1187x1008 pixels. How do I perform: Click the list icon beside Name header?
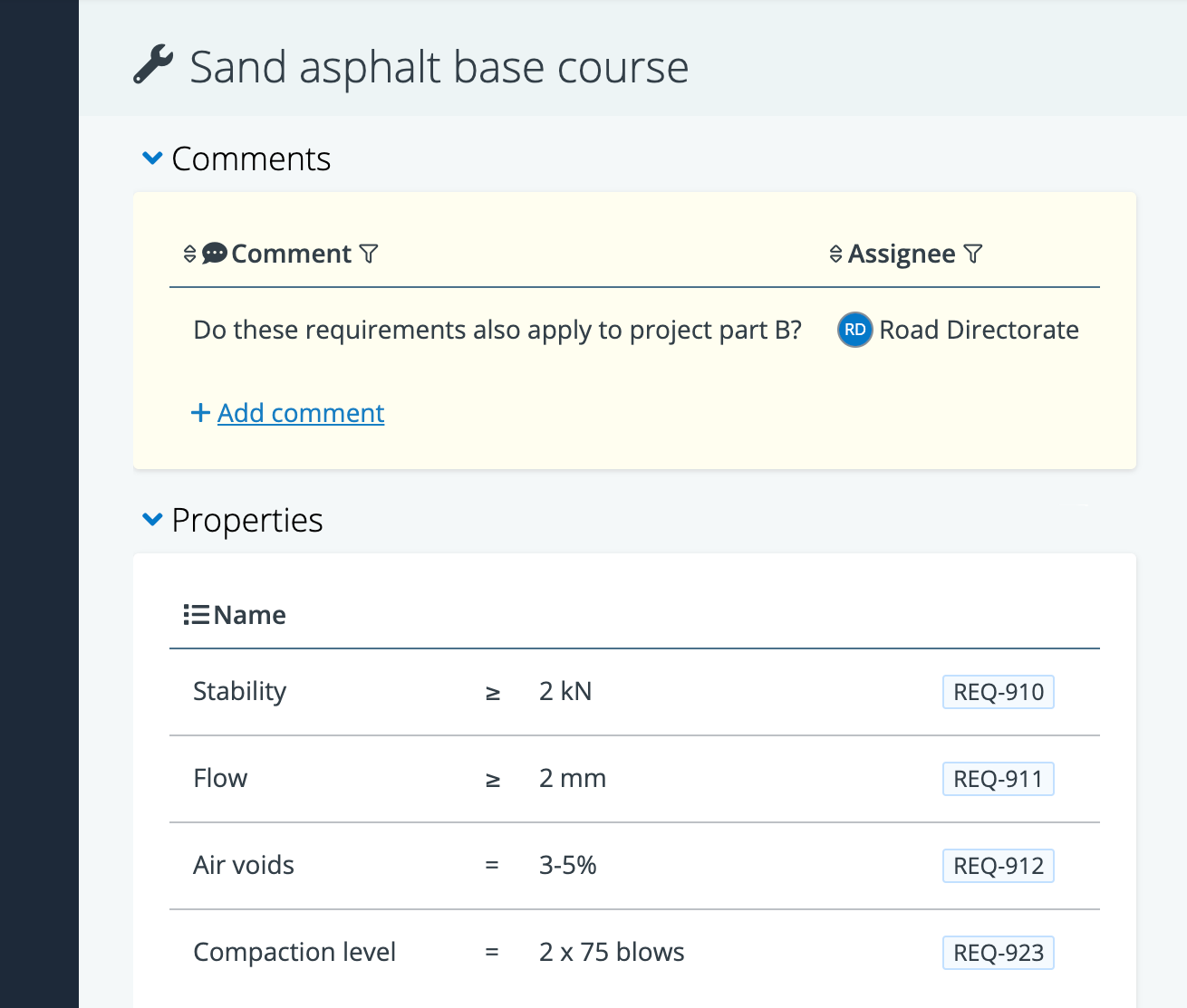click(197, 616)
